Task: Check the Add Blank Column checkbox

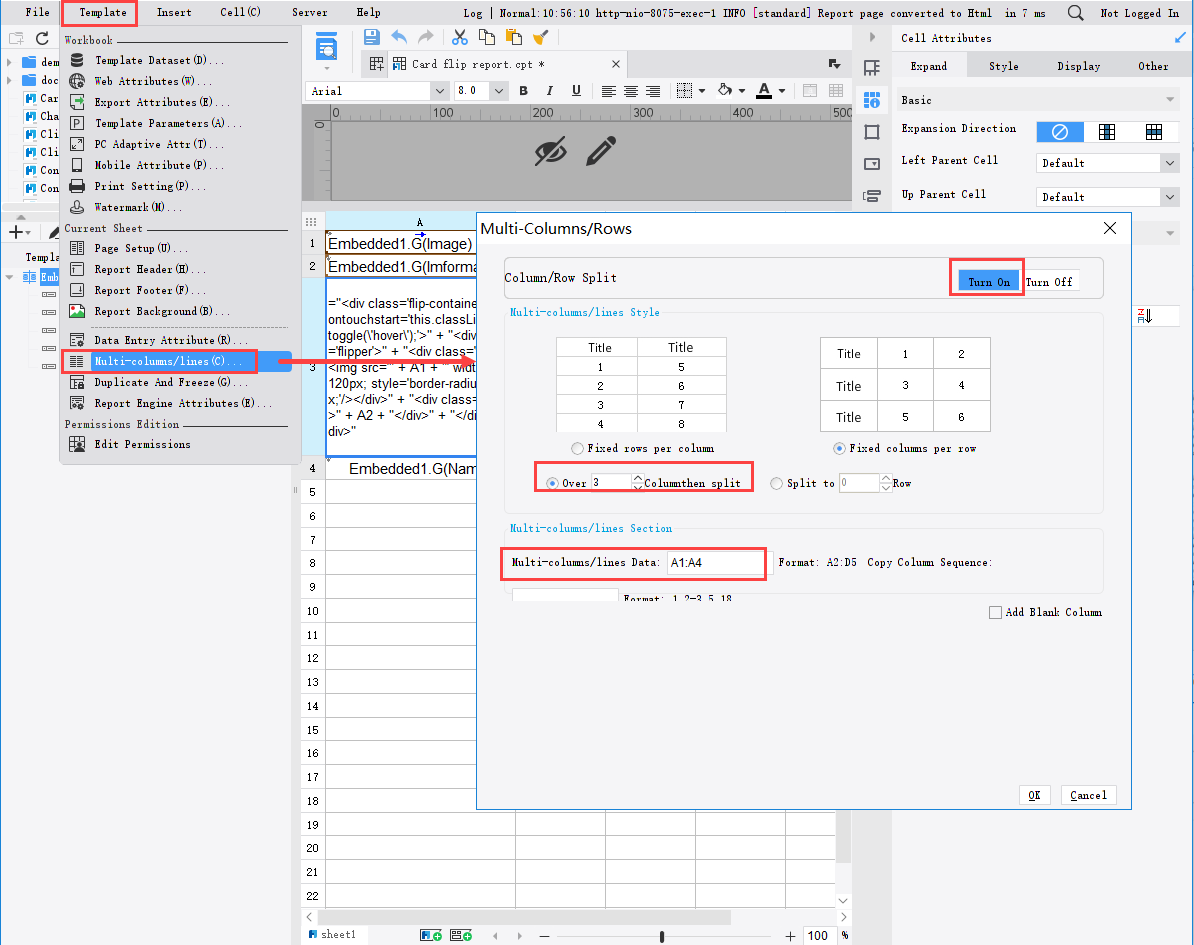Action: (x=995, y=612)
